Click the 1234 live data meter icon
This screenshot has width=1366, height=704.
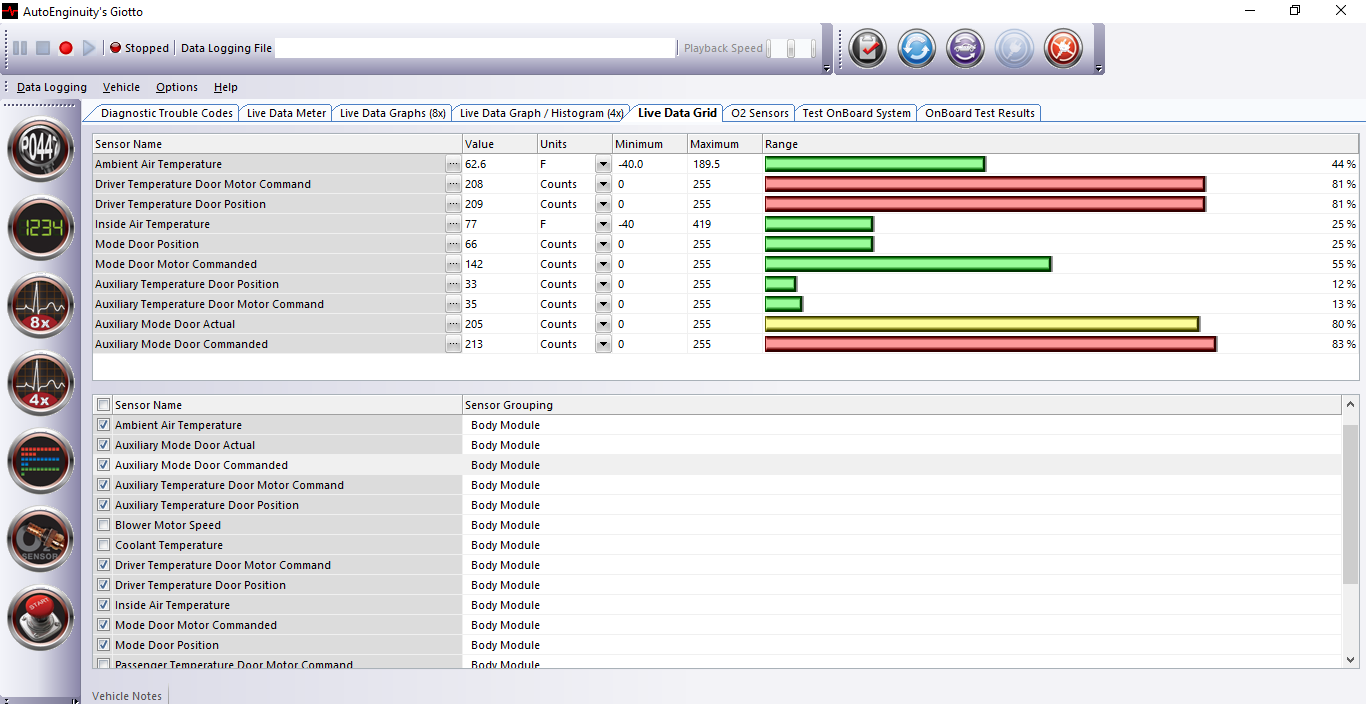point(41,228)
